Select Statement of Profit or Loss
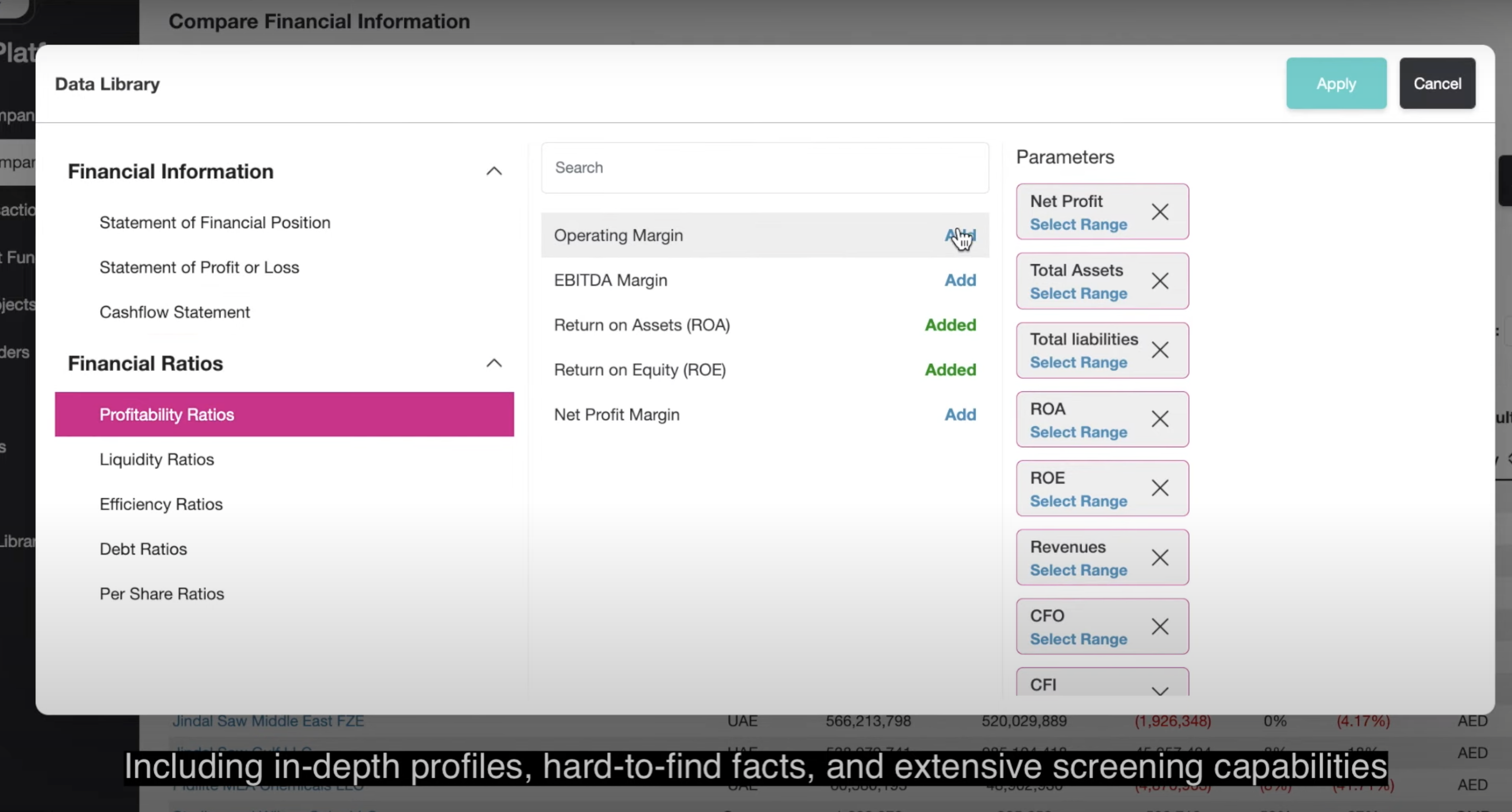This screenshot has height=812, width=1512. (199, 267)
